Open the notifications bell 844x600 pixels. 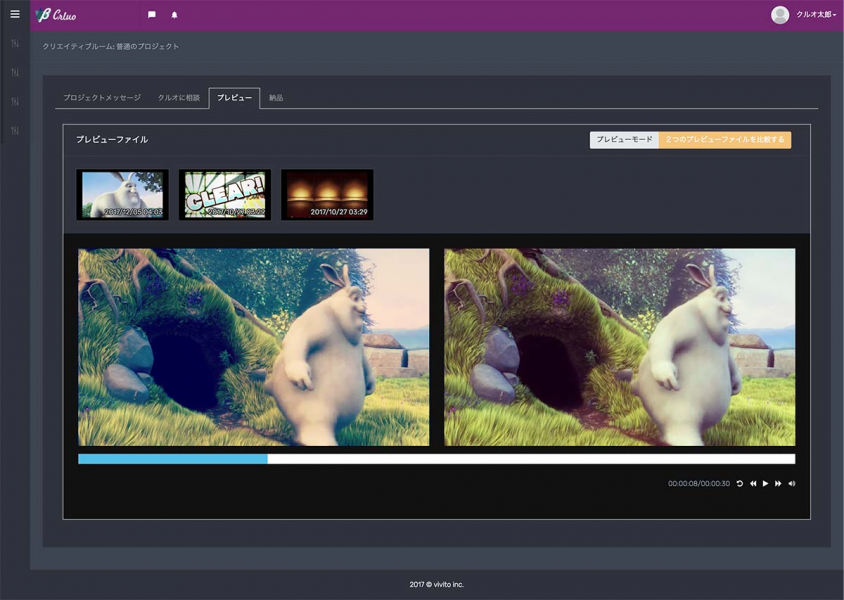174,15
